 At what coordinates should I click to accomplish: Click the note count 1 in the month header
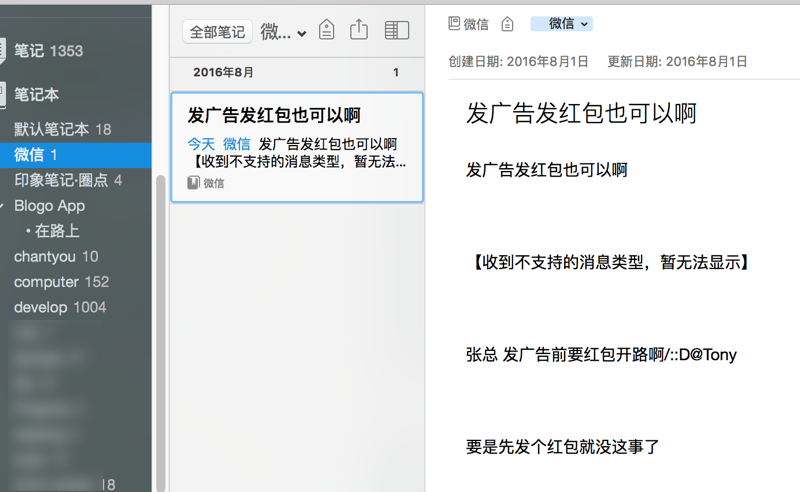tap(395, 72)
